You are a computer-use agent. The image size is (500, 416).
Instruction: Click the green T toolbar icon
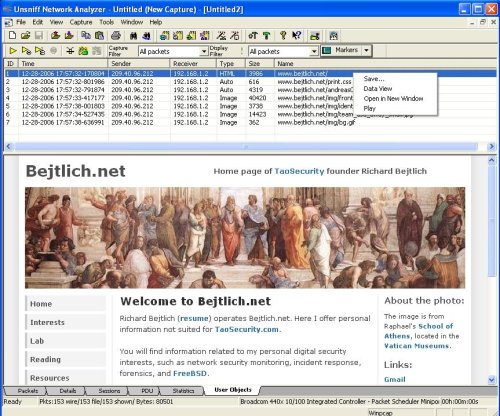(x=266, y=35)
